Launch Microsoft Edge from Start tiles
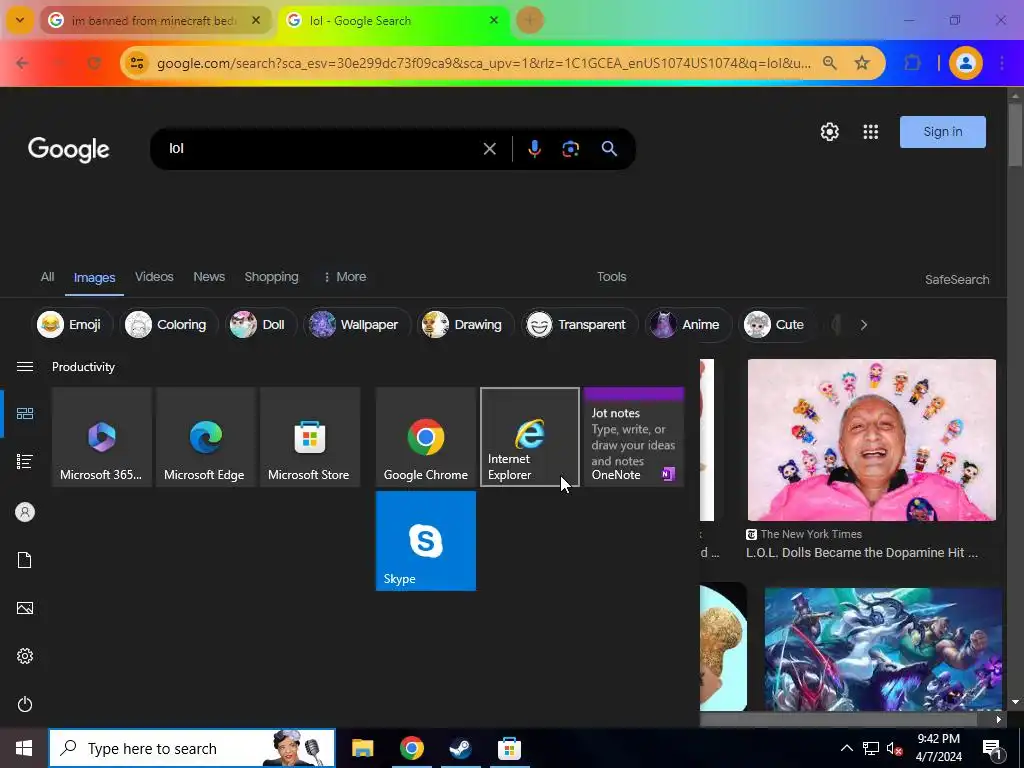The width and height of the screenshot is (1024, 768). coord(206,437)
